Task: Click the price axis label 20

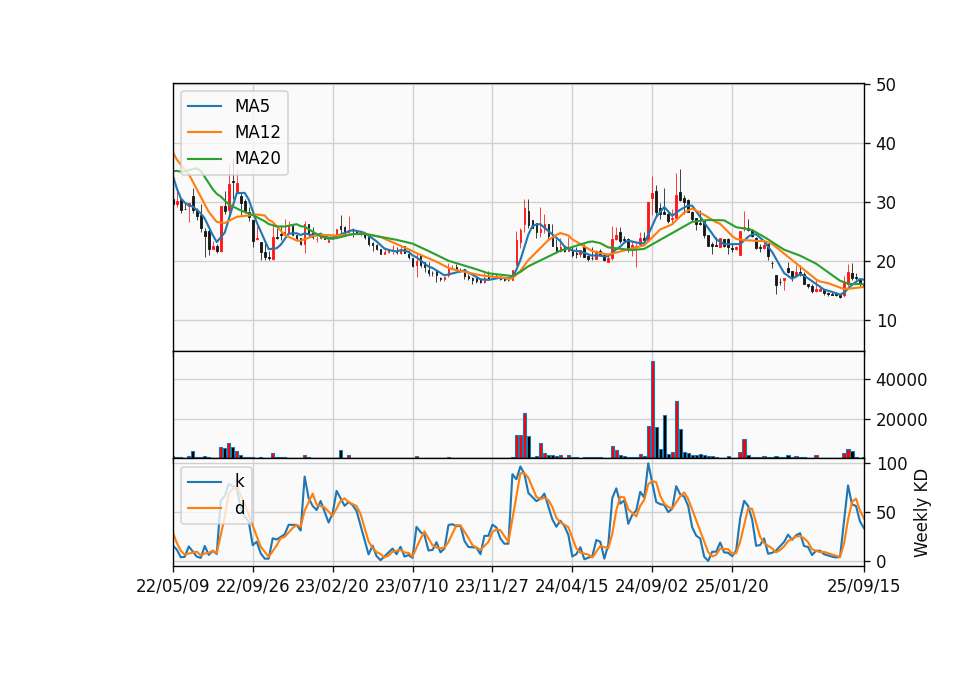Action: click(886, 262)
